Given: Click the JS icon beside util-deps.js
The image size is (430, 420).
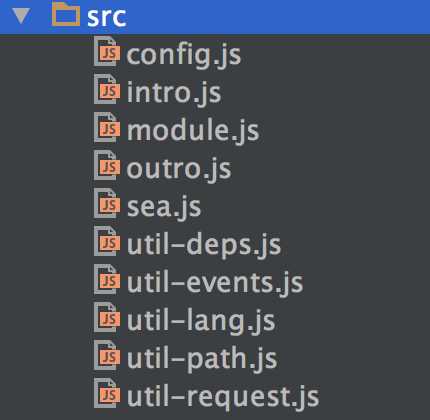Looking at the screenshot, I should (x=107, y=242).
